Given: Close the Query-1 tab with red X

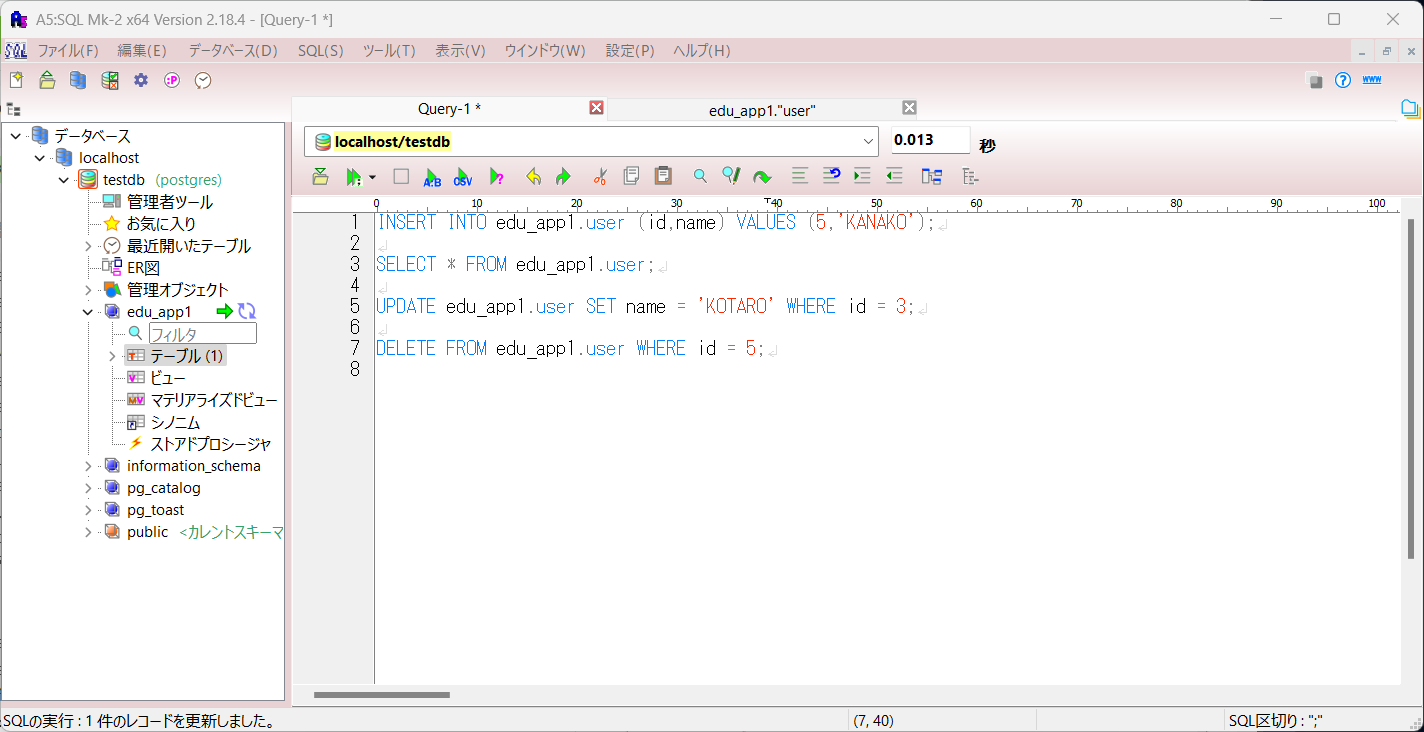Looking at the screenshot, I should tap(596, 108).
